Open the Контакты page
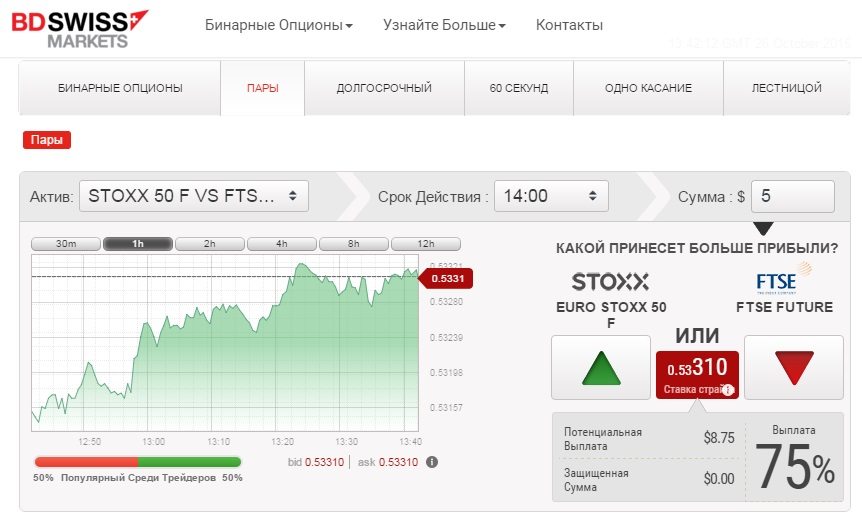The height and width of the screenshot is (518, 862). (569, 25)
